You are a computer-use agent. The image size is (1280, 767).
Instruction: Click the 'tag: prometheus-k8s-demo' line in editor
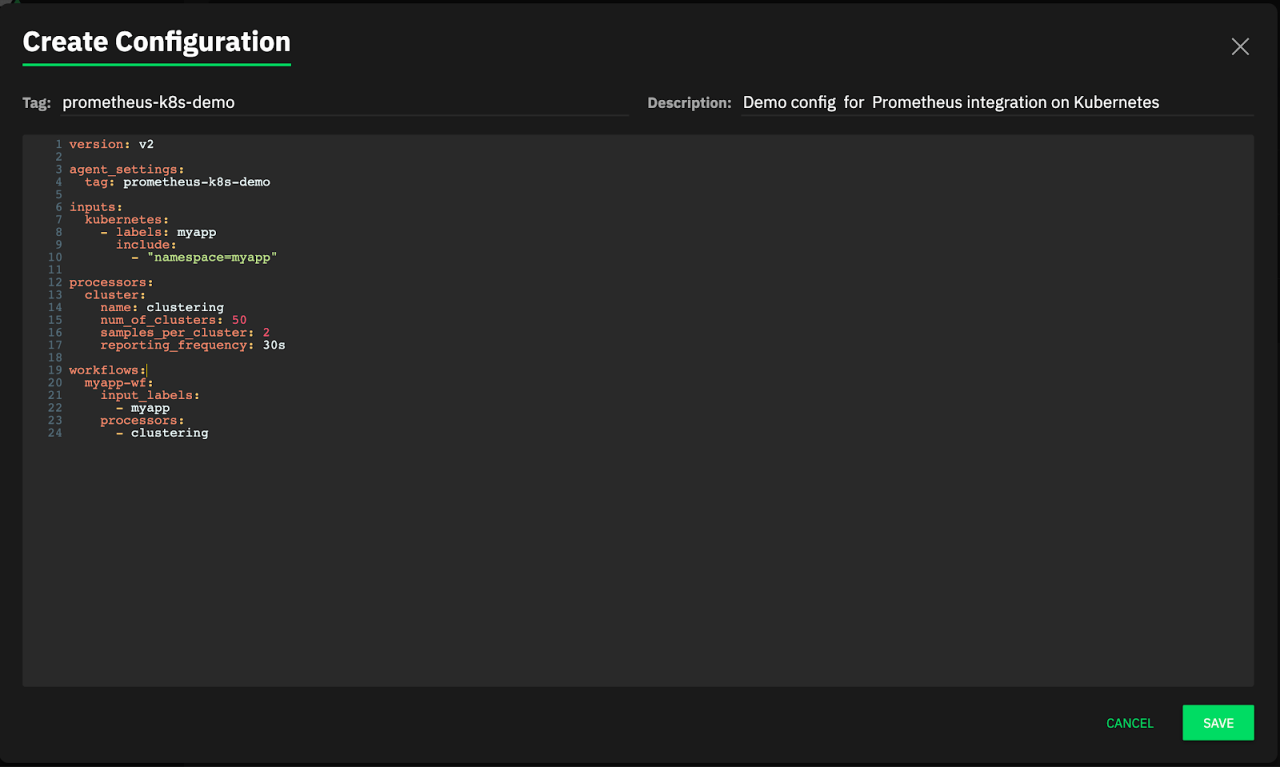(x=177, y=182)
